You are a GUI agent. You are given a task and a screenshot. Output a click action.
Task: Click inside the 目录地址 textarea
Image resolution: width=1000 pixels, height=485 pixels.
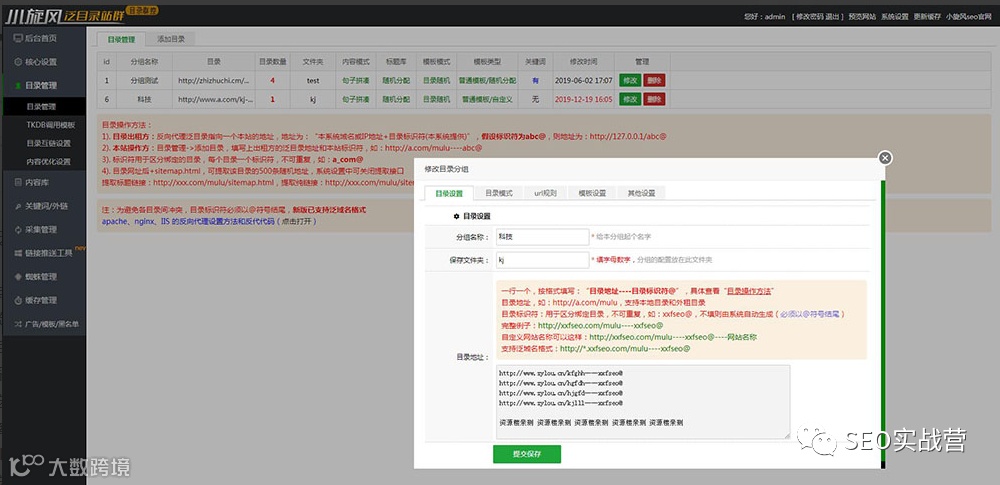tap(642, 401)
